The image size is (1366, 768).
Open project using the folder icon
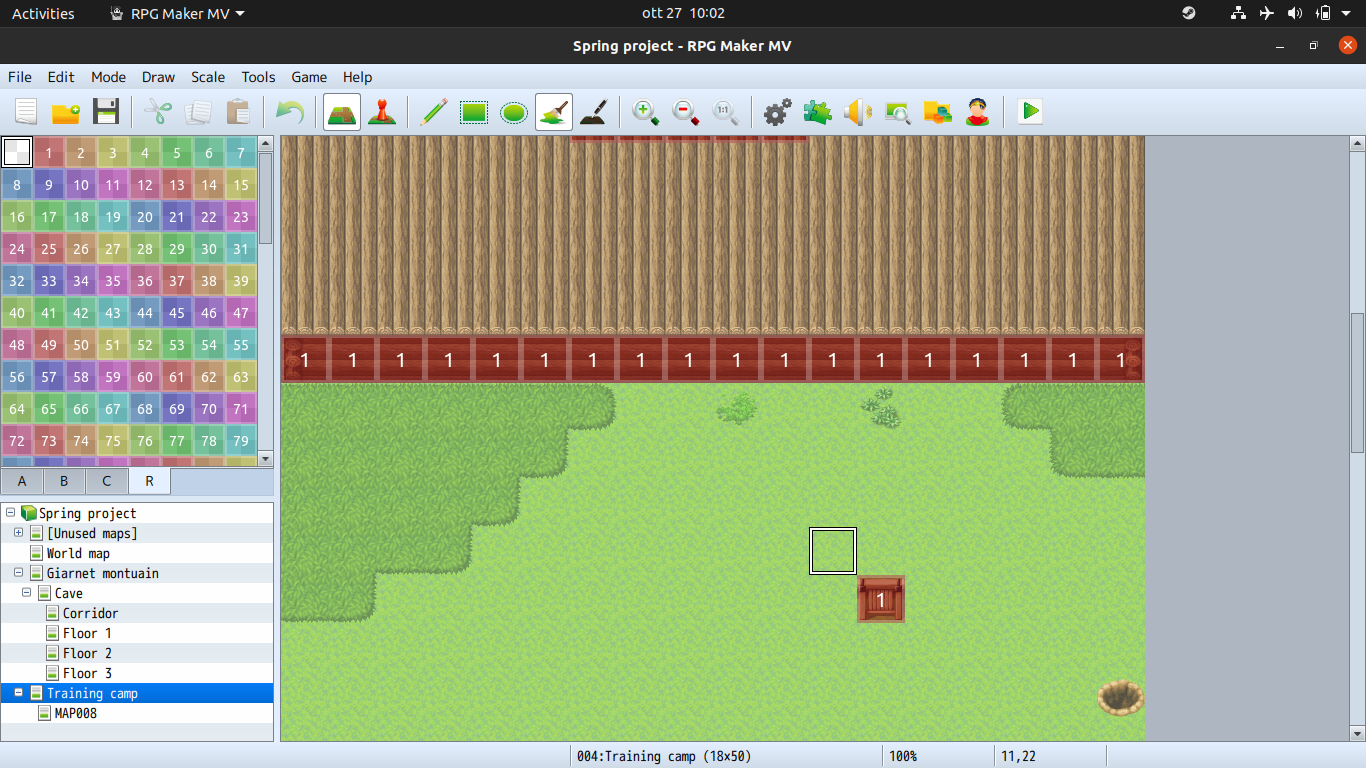point(66,112)
